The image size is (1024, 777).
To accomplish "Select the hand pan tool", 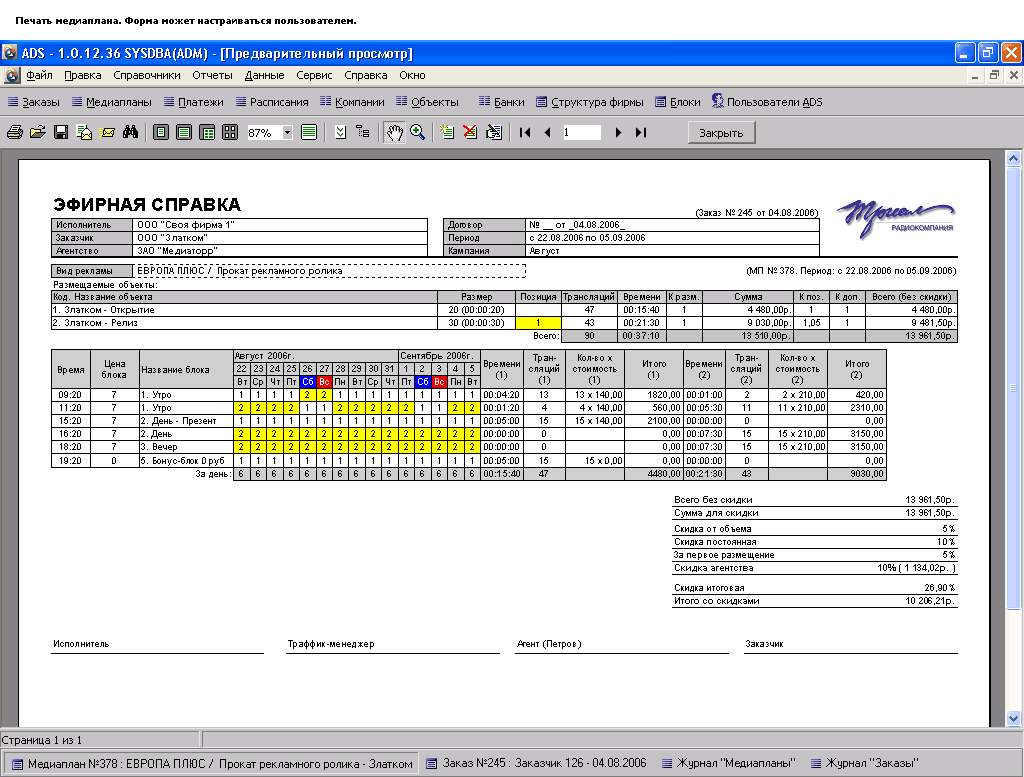I will click(394, 133).
